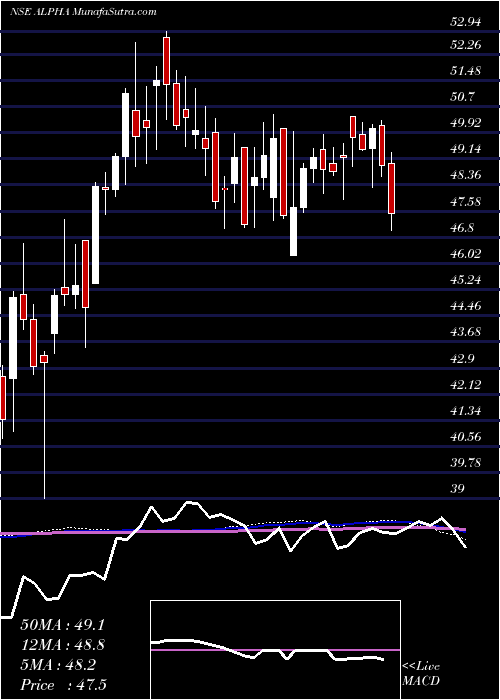
Task: Click the 45.24 price axis label
Action: pyautogui.click(x=465, y=279)
